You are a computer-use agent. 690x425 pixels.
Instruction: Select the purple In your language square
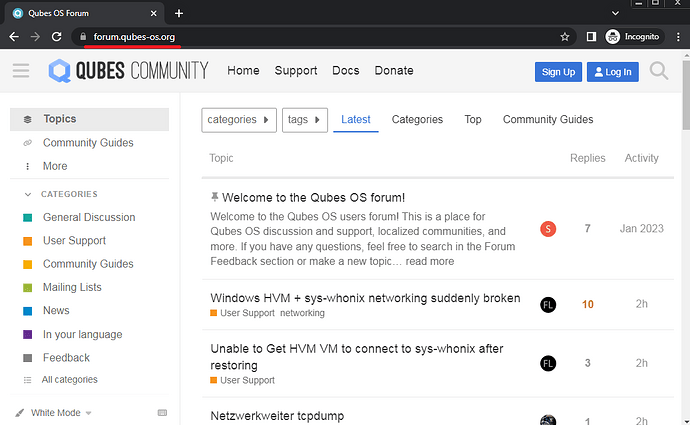coord(27,334)
